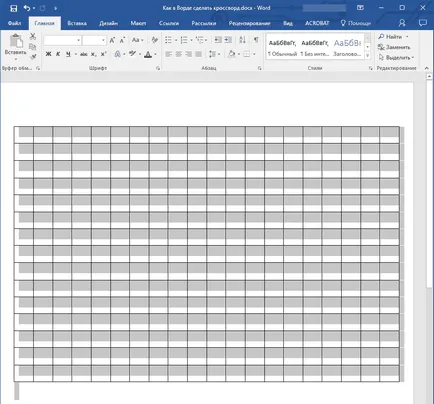434x404 pixels.
Task: Cut selection with the scissors icon
Action: tap(33, 36)
